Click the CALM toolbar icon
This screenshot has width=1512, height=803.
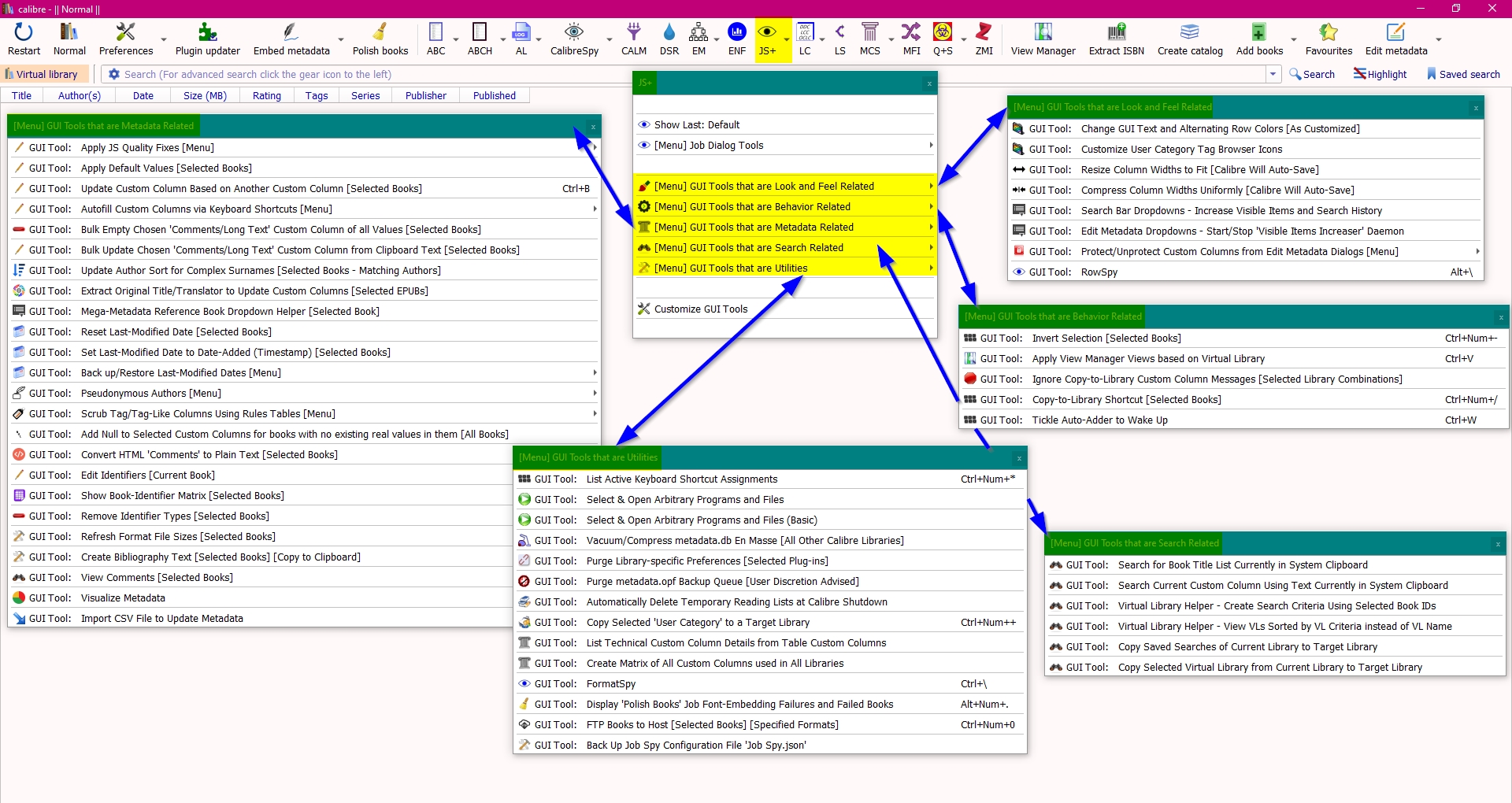tap(633, 39)
